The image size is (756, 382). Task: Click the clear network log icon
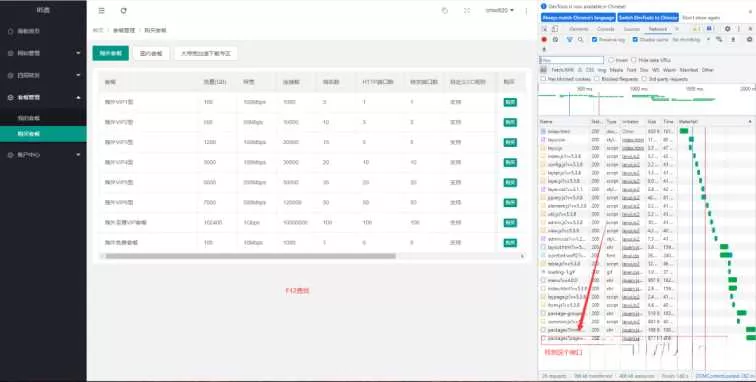click(555, 40)
